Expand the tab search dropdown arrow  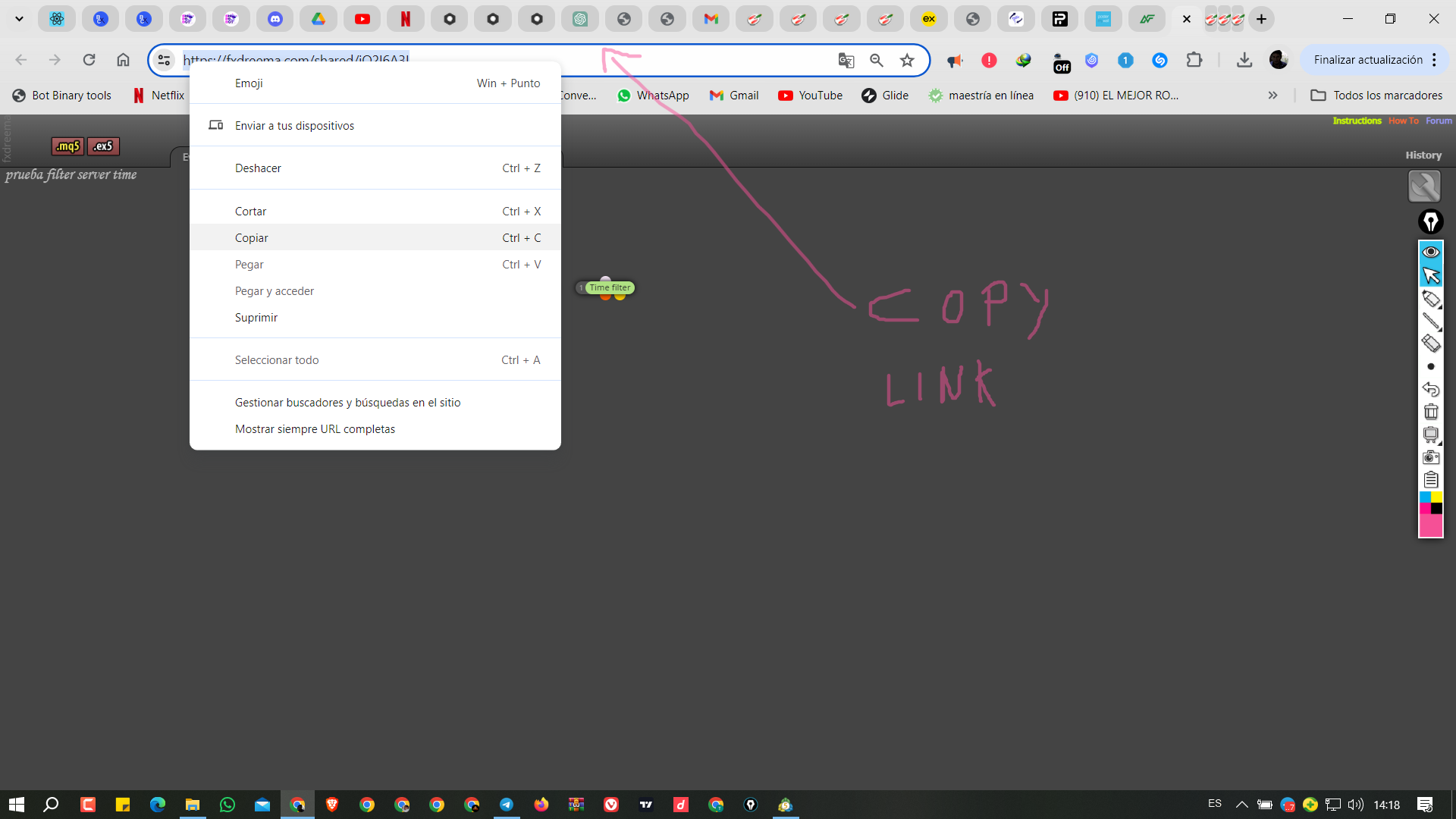click(19, 19)
